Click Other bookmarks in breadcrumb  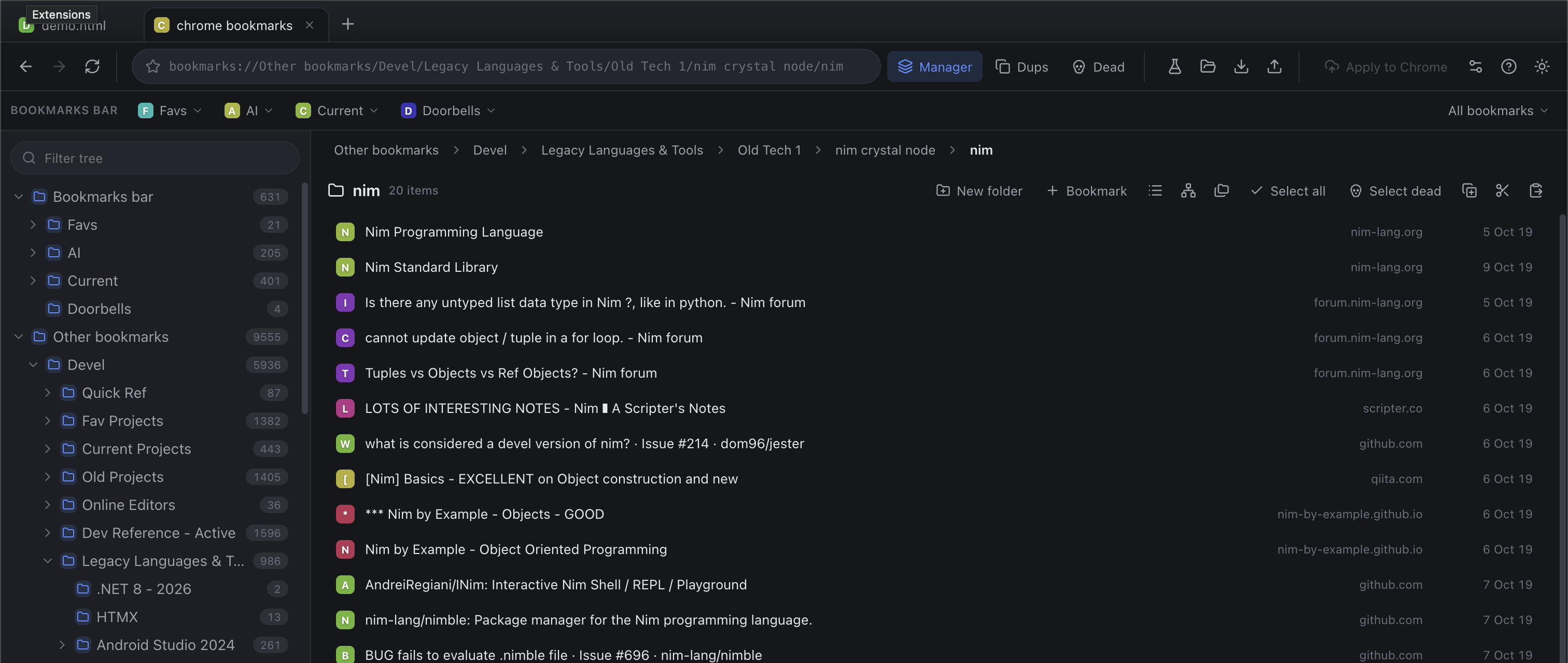click(386, 150)
